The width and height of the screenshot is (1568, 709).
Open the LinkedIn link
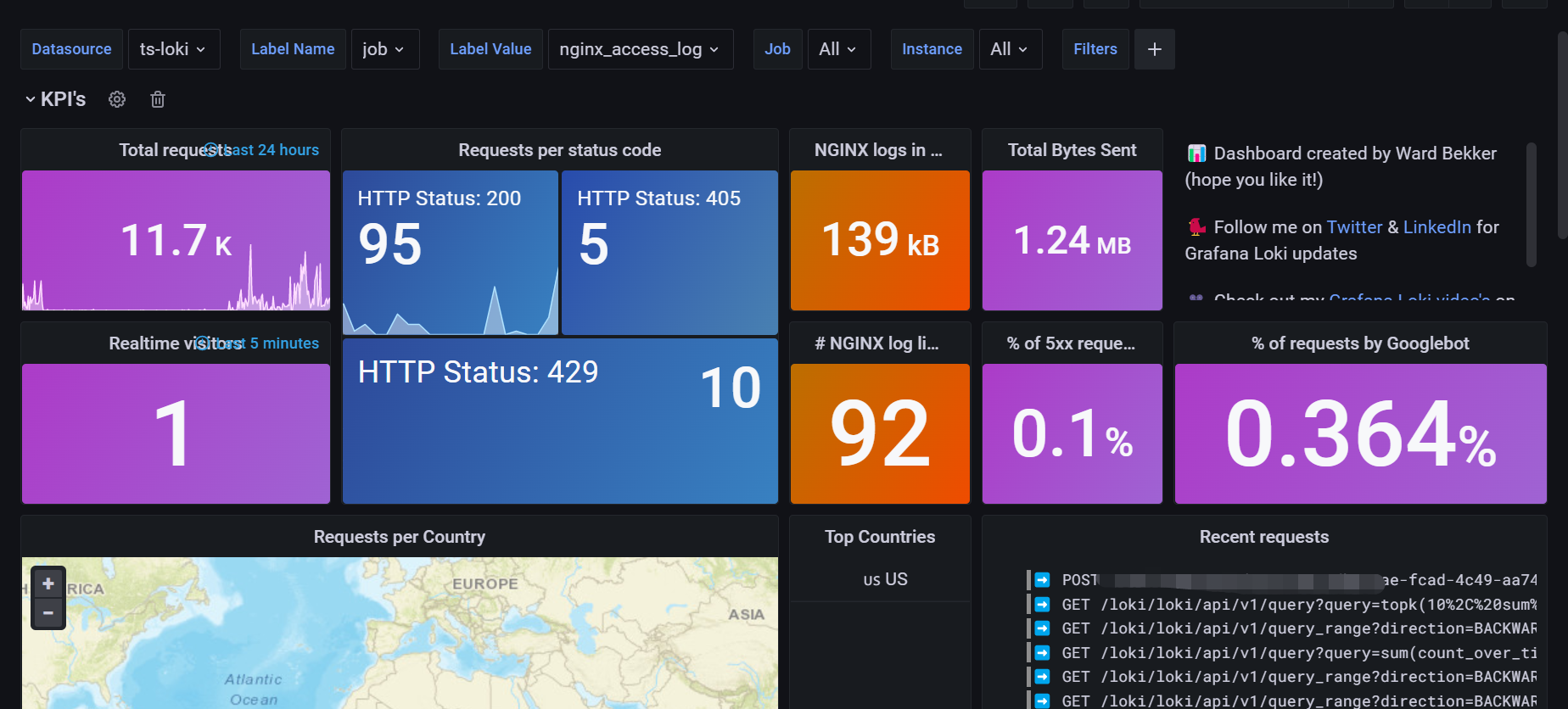[1437, 227]
